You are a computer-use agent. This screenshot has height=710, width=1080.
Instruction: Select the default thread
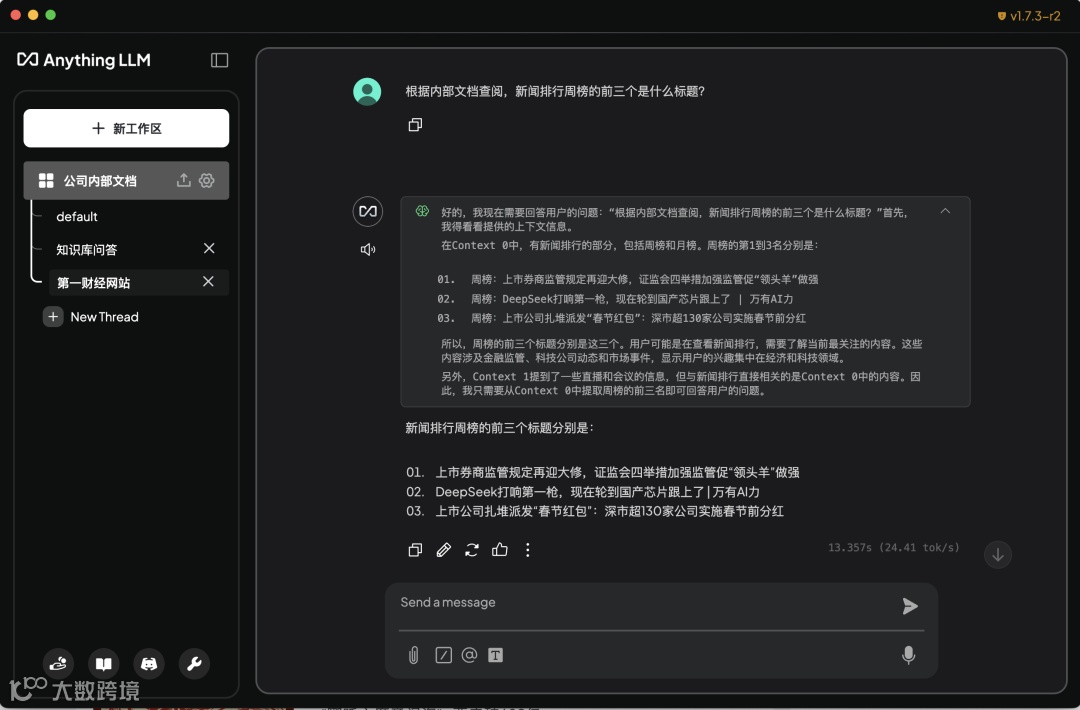click(x=76, y=217)
